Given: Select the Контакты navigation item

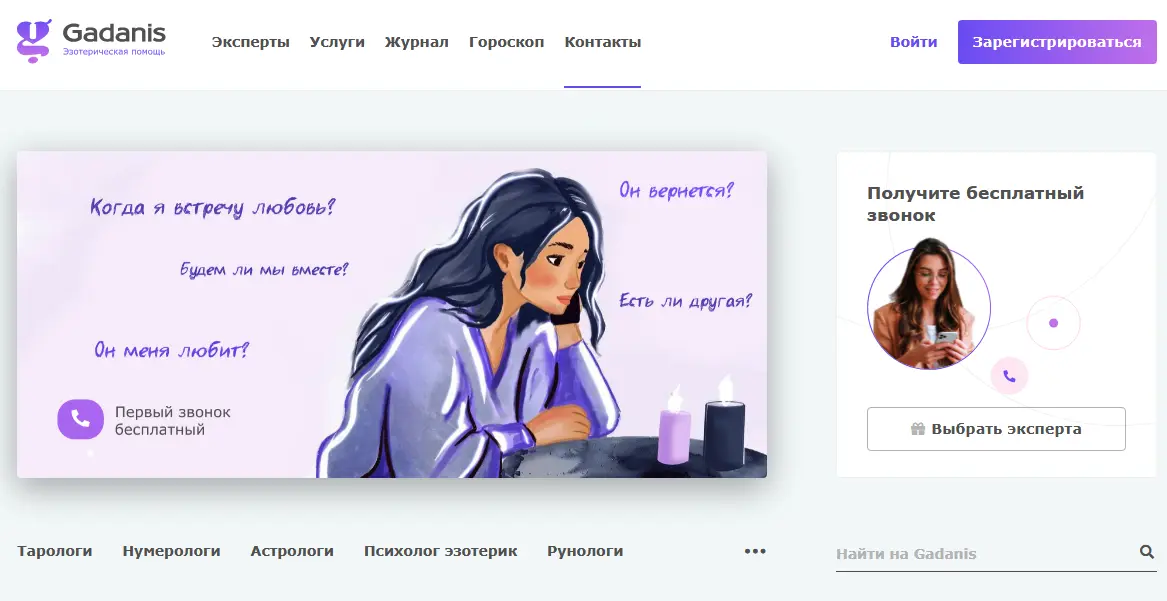Looking at the screenshot, I should pos(603,42).
